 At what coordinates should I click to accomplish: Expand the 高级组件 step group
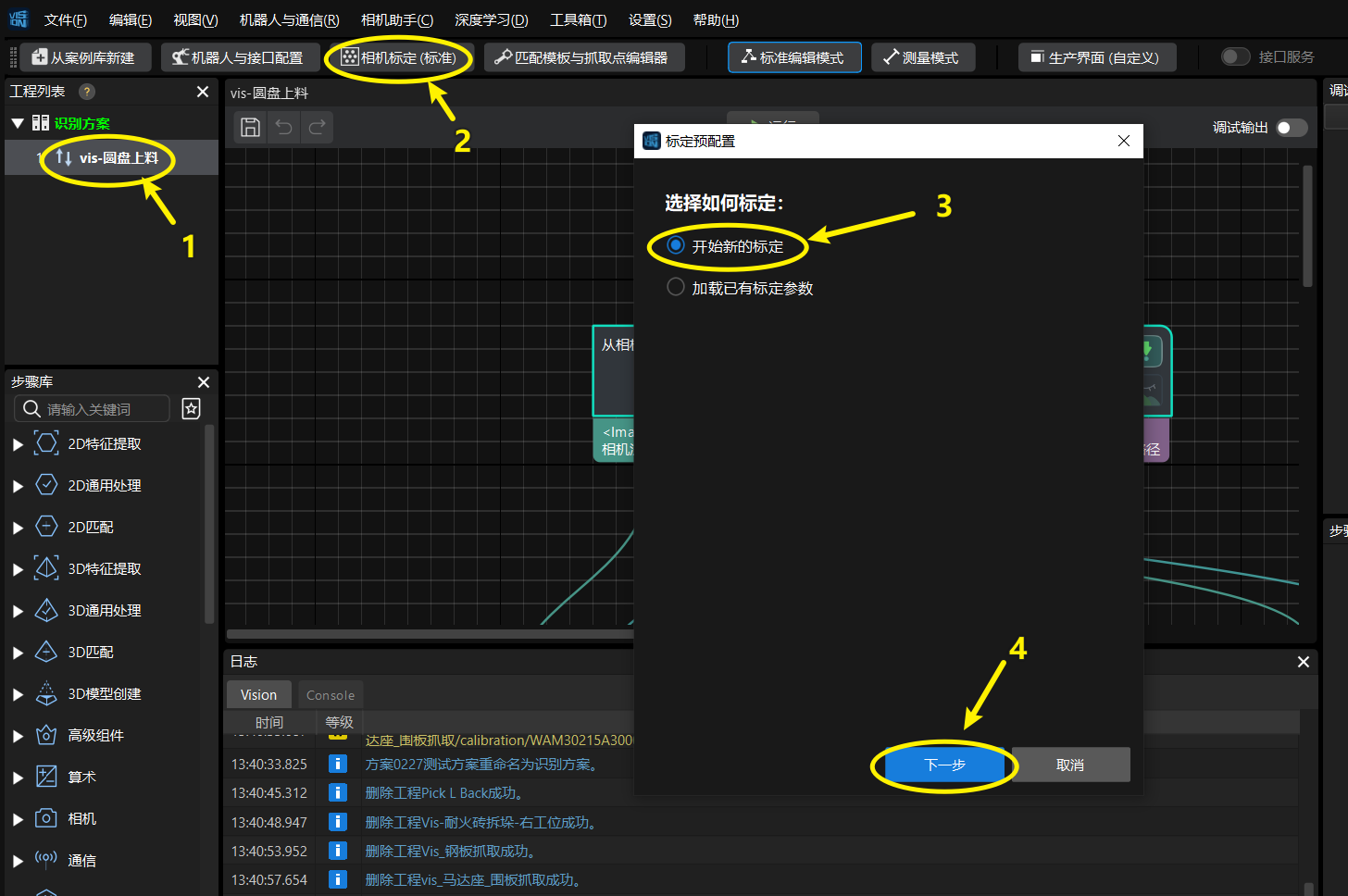click(18, 736)
